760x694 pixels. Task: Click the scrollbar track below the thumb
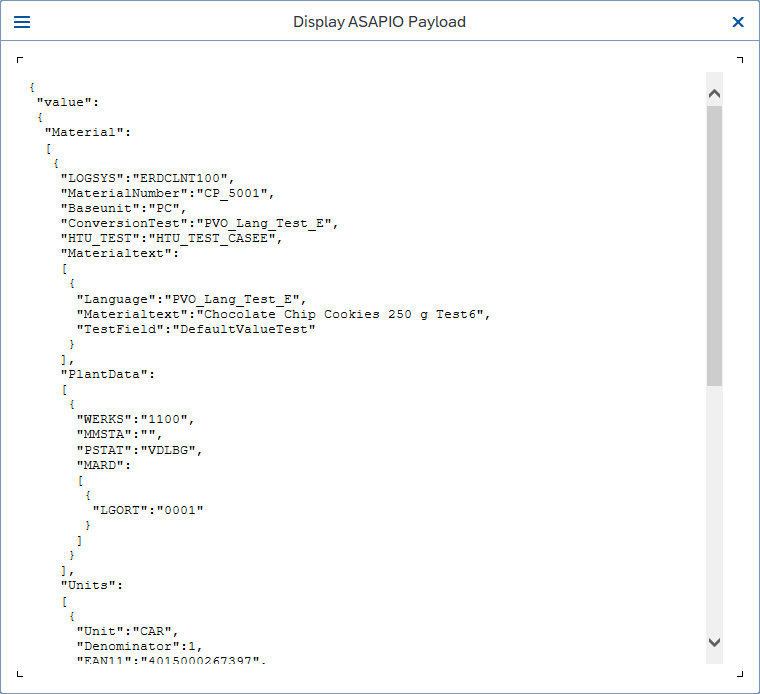(714, 509)
